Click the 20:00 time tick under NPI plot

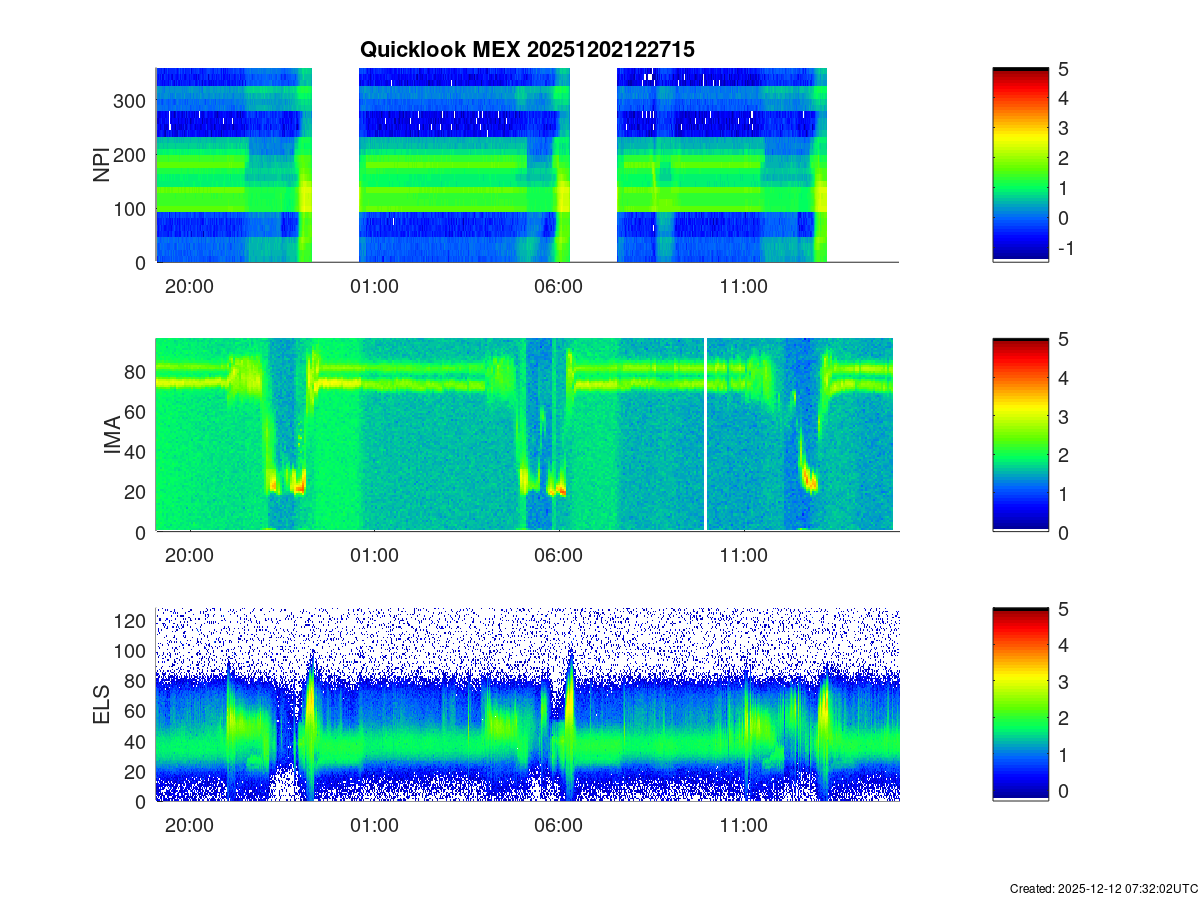click(x=189, y=287)
